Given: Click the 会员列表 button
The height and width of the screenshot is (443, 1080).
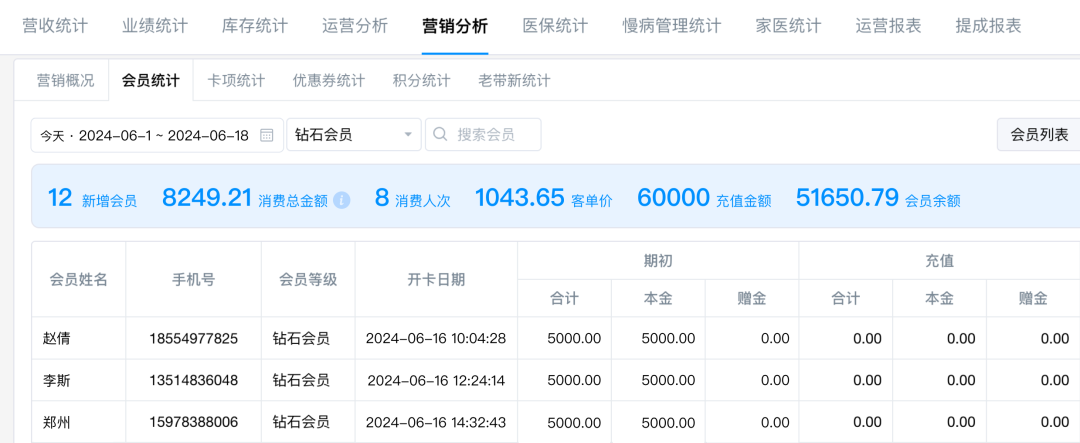Looking at the screenshot, I should point(1039,134).
